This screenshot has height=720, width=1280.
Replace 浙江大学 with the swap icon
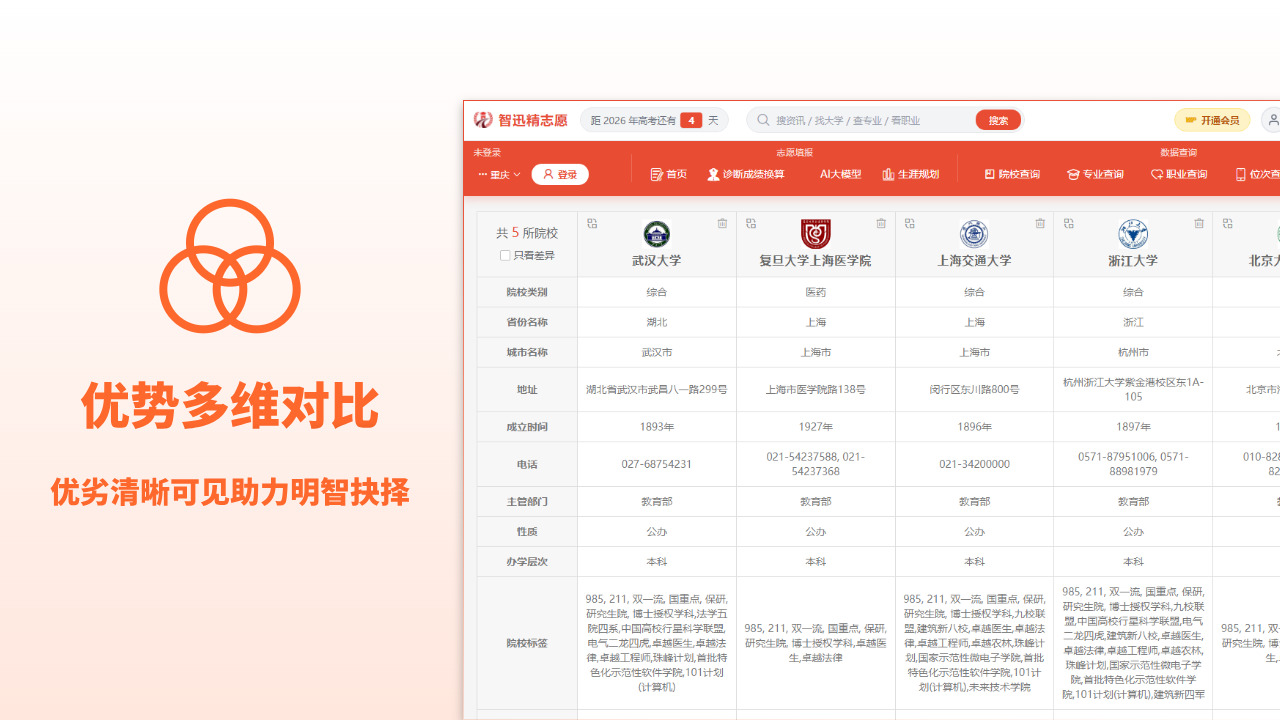(x=1069, y=224)
